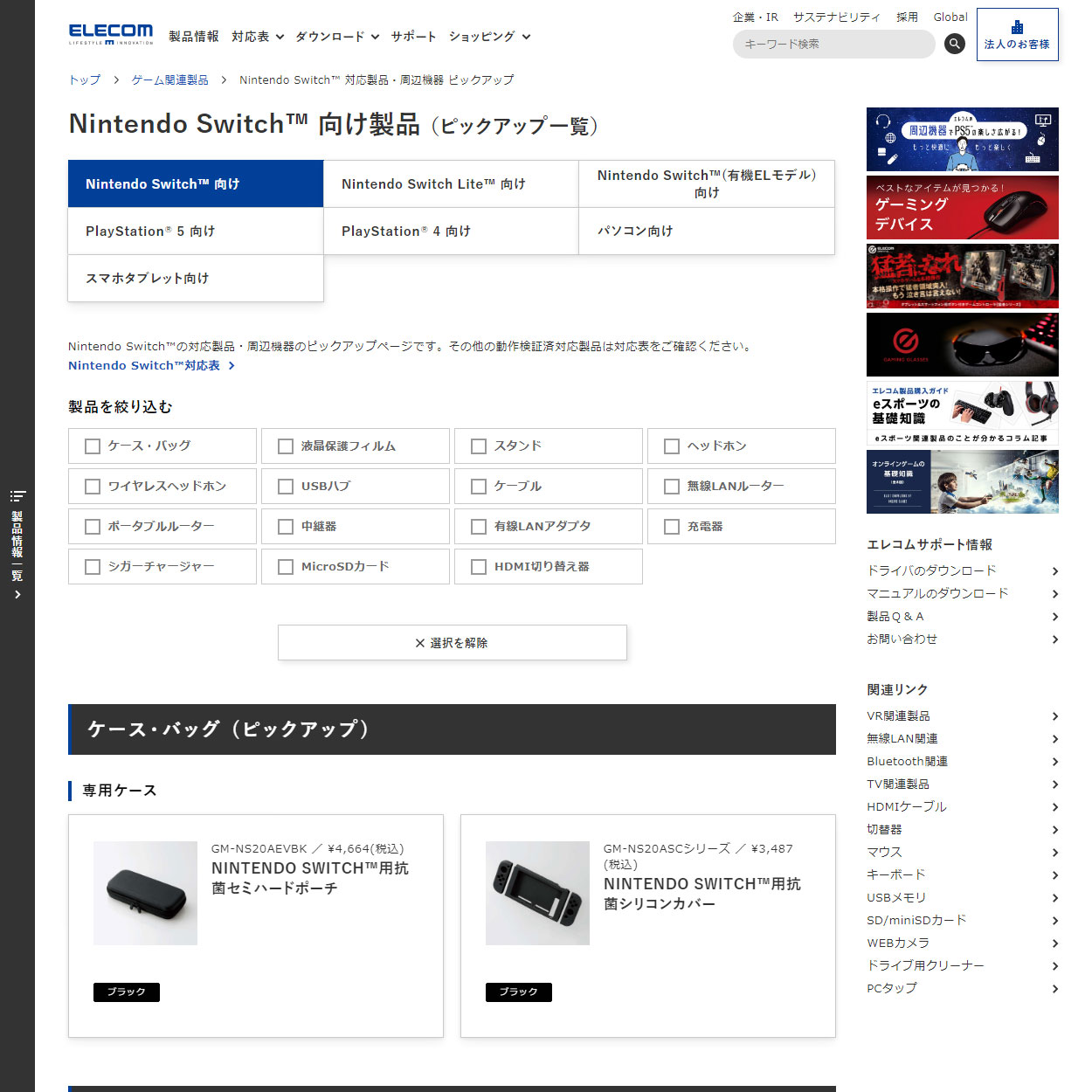
Task: Open the 採用 link
Action: point(907,17)
